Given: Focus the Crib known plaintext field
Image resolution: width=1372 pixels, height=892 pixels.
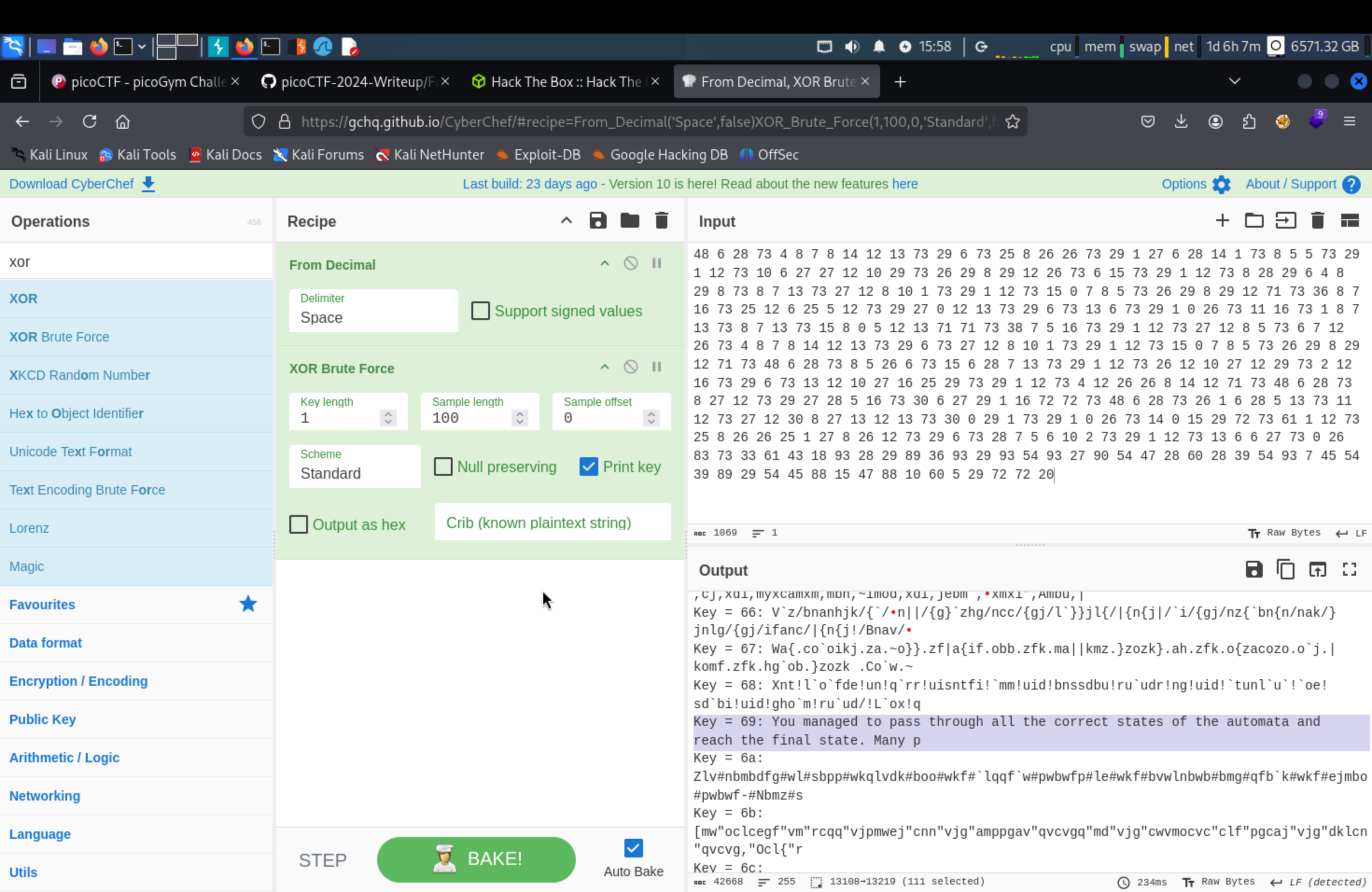Looking at the screenshot, I should [x=552, y=522].
